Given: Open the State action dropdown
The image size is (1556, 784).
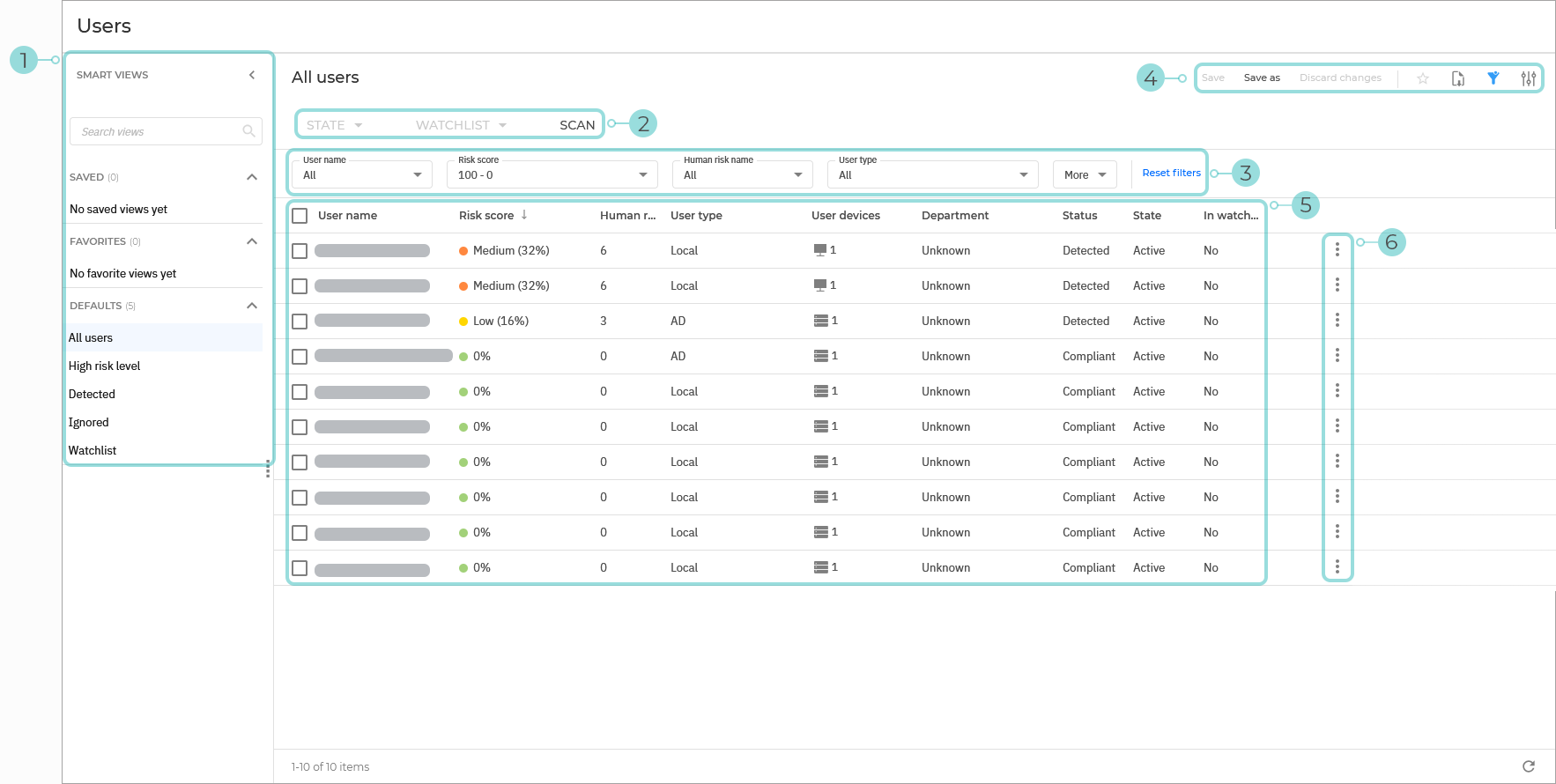Looking at the screenshot, I should (x=335, y=125).
